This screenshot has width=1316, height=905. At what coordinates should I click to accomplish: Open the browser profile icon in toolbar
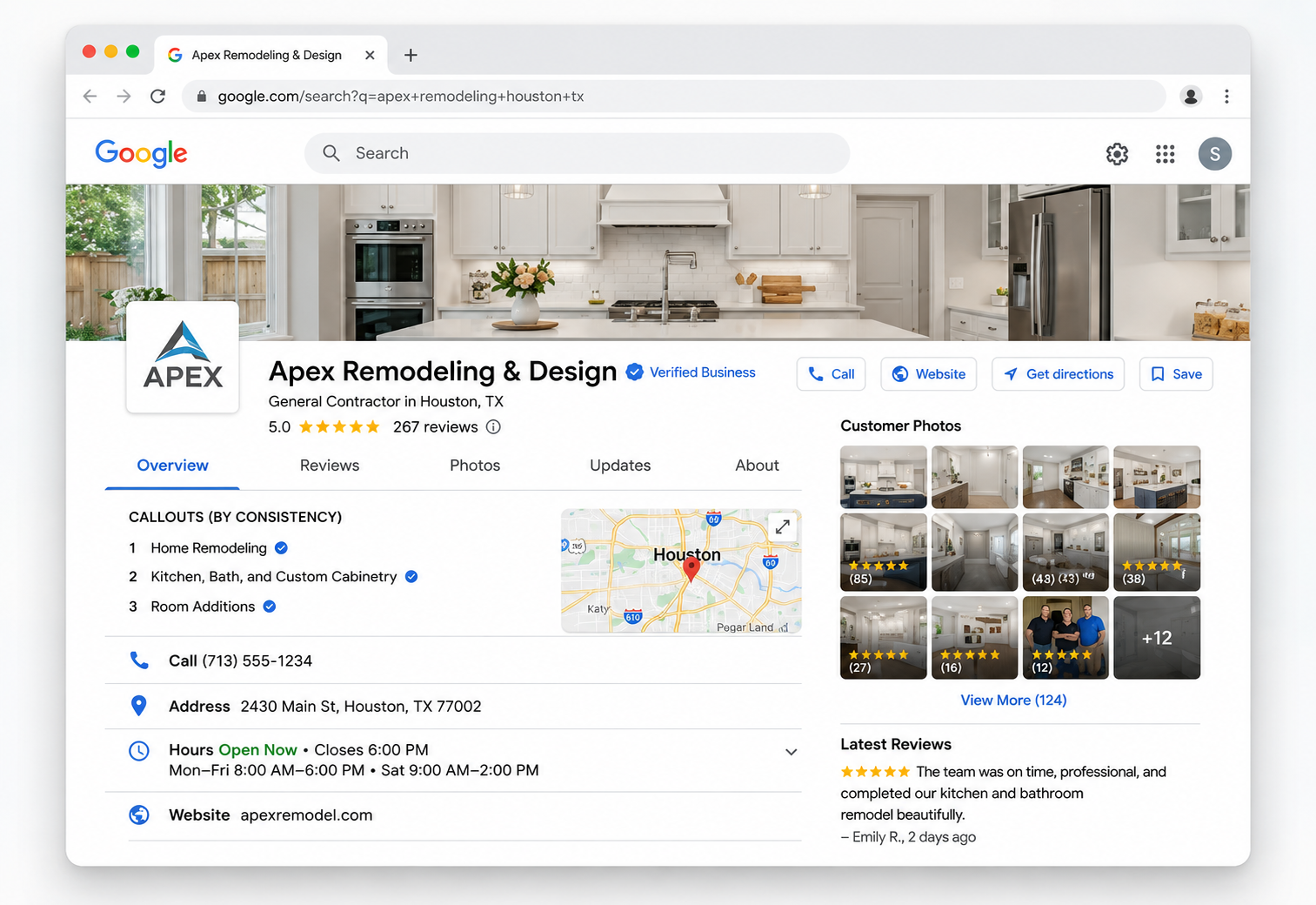click(x=1191, y=97)
